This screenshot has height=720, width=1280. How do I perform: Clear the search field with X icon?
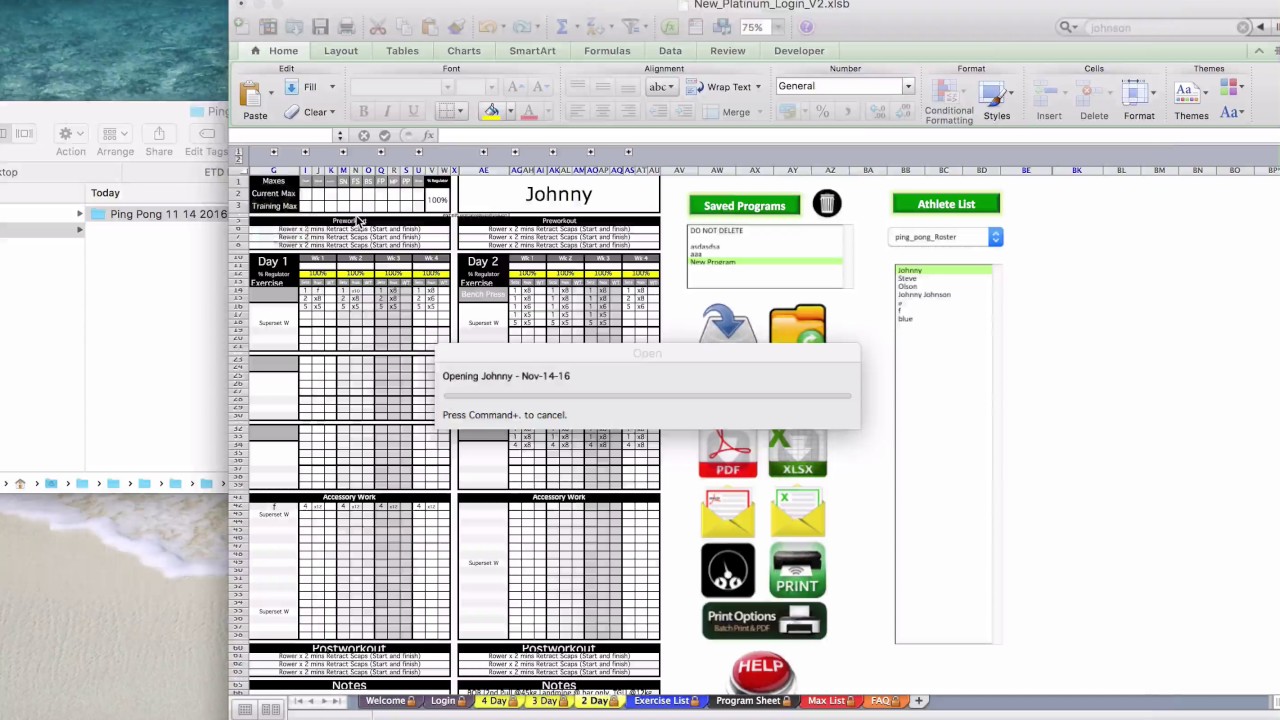[1243, 28]
